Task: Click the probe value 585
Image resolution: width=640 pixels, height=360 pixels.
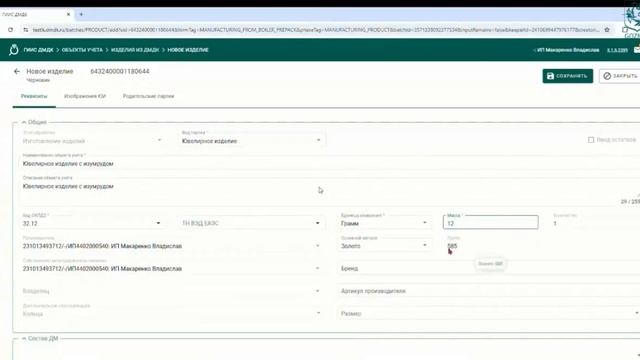Action: point(452,246)
